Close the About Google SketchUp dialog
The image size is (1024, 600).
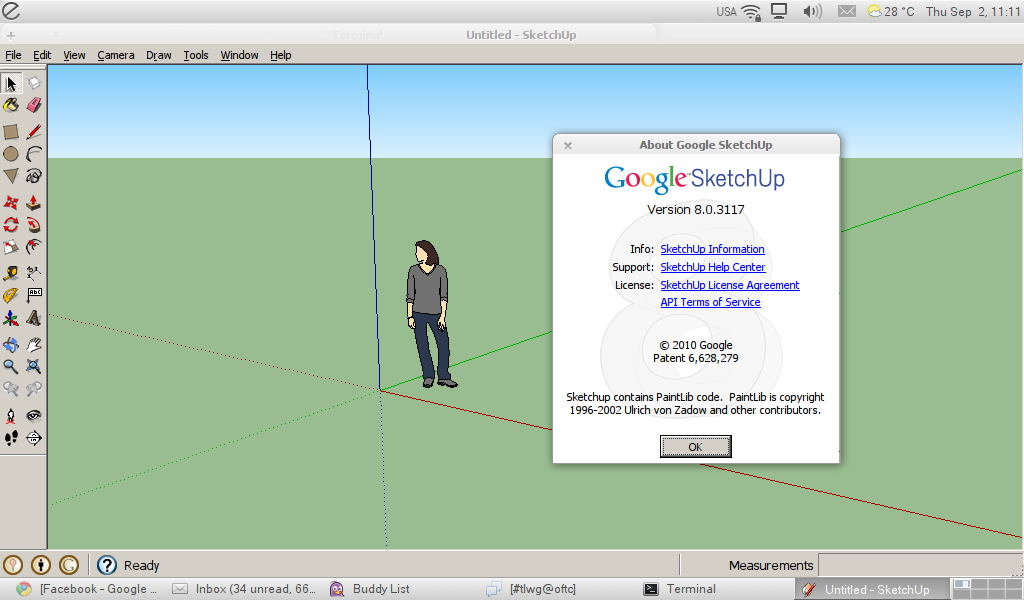click(x=568, y=146)
